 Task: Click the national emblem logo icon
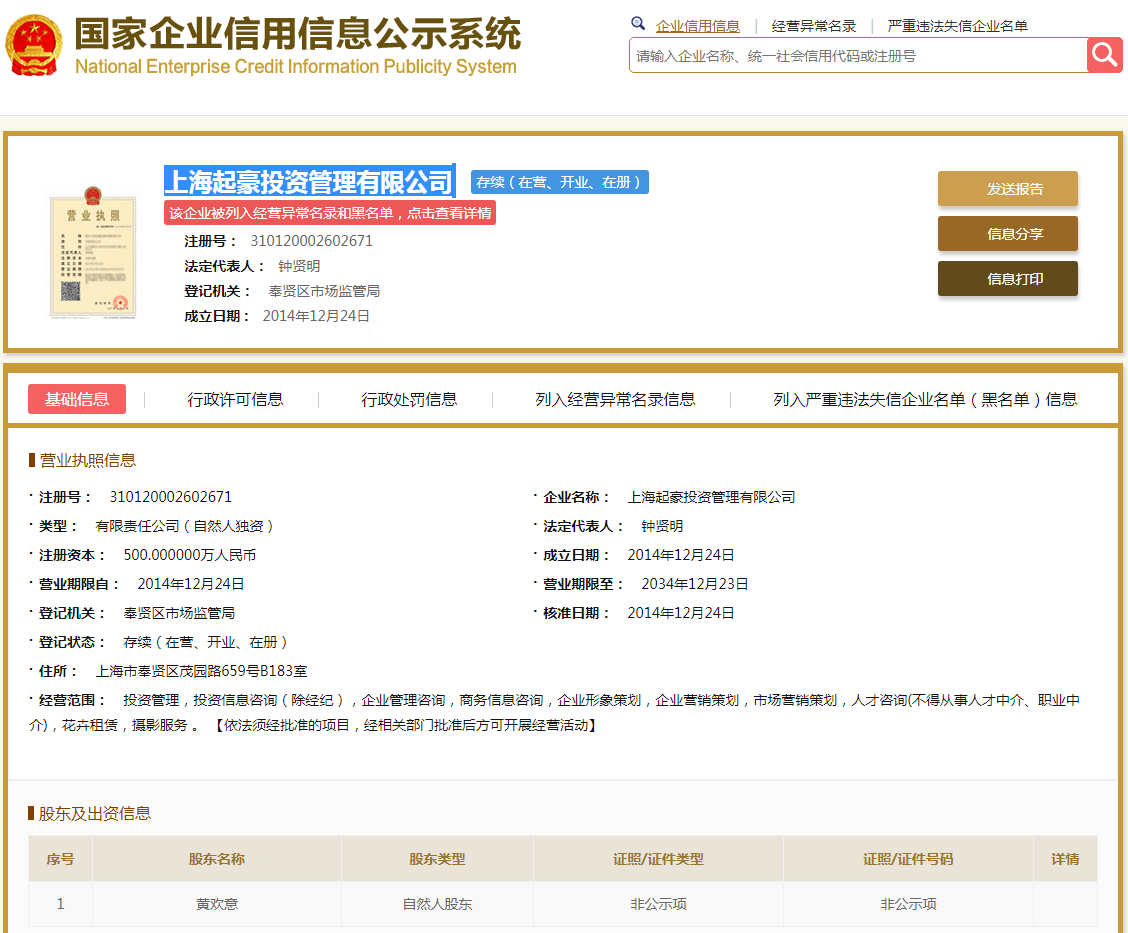(33, 43)
